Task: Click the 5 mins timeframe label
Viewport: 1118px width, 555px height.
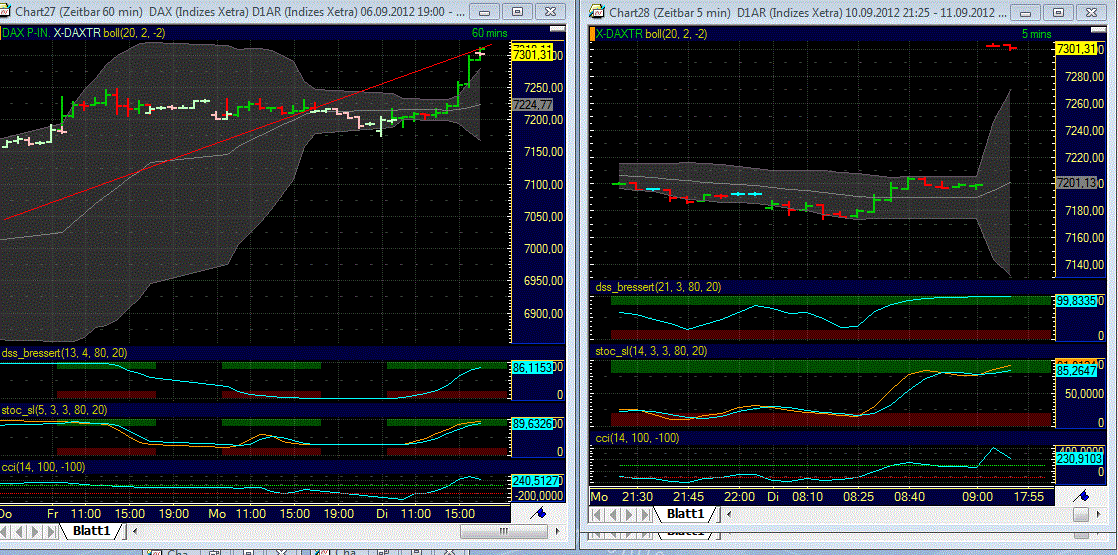Action: (1036, 33)
